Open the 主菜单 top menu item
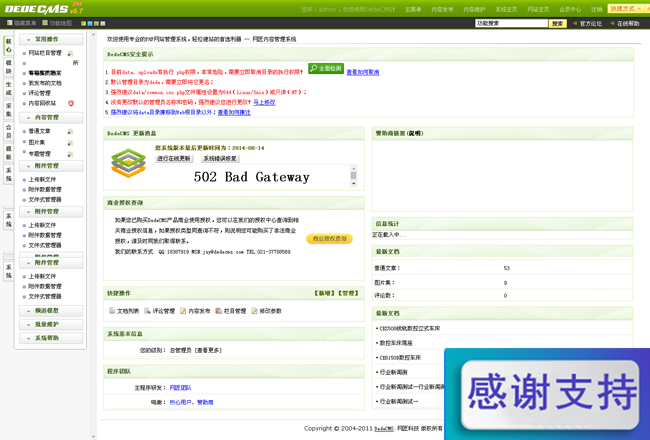This screenshot has height=440, width=650. (x=413, y=9)
